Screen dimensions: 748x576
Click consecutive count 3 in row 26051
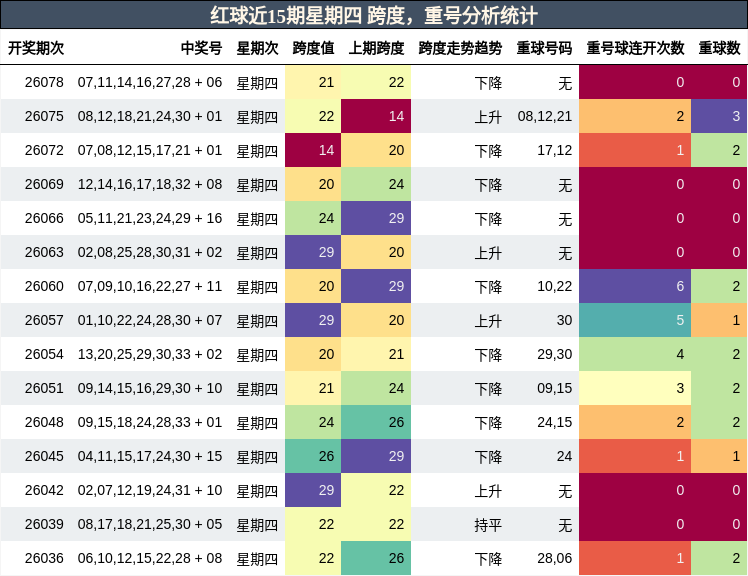click(635, 388)
